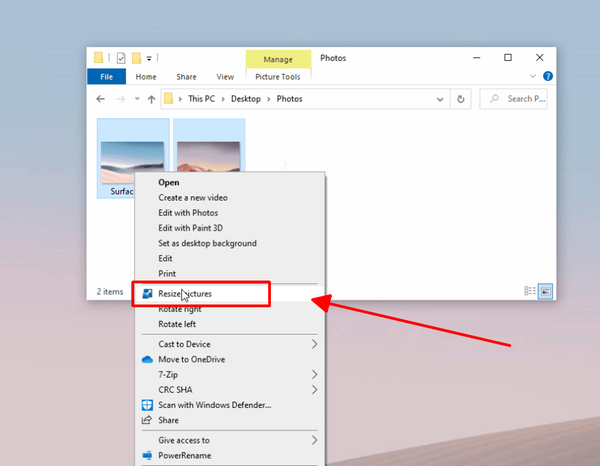The height and width of the screenshot is (466, 600).
Task: Open the File tab
Action: tap(106, 77)
